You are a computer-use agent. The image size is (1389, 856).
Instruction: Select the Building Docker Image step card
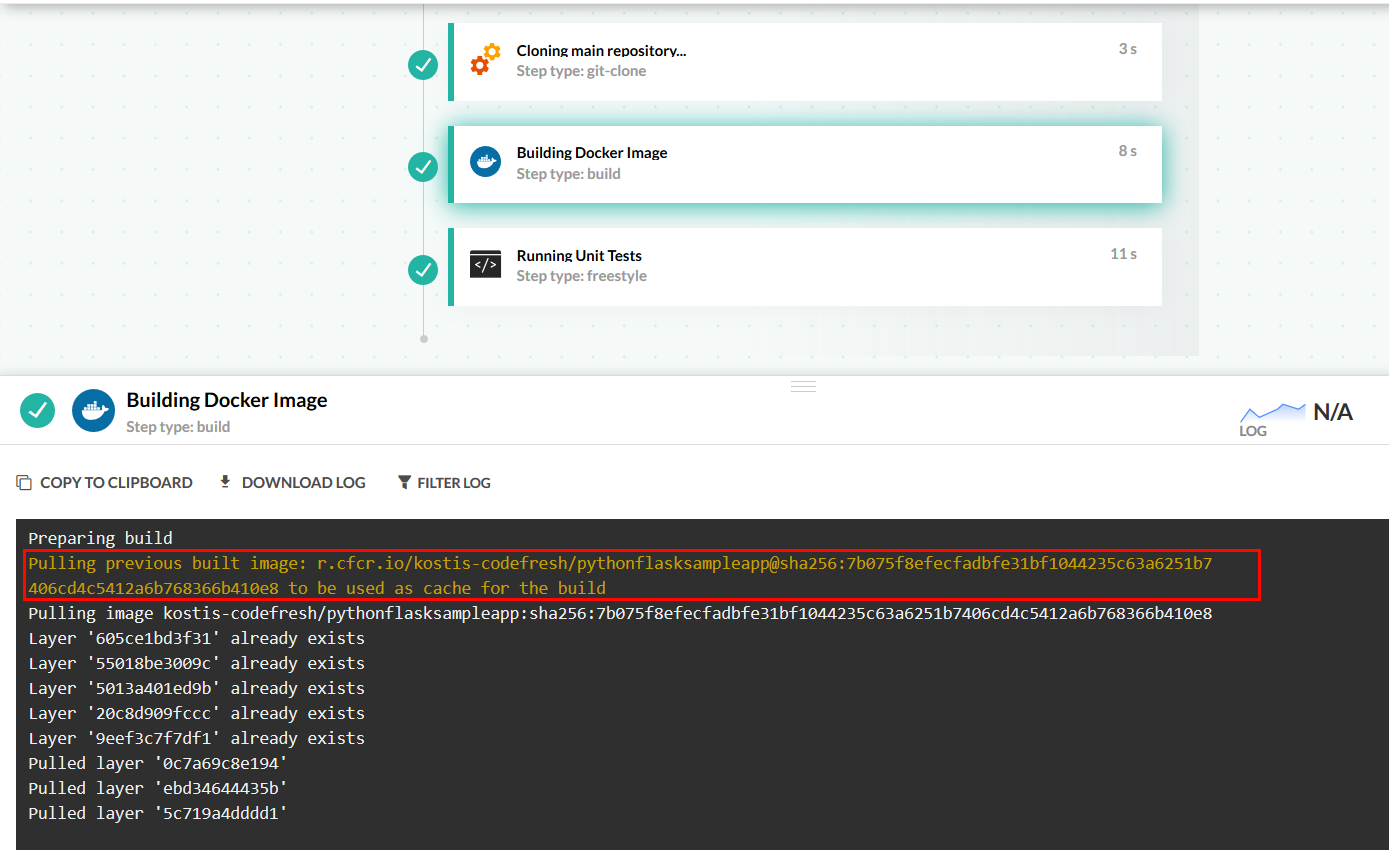(805, 164)
